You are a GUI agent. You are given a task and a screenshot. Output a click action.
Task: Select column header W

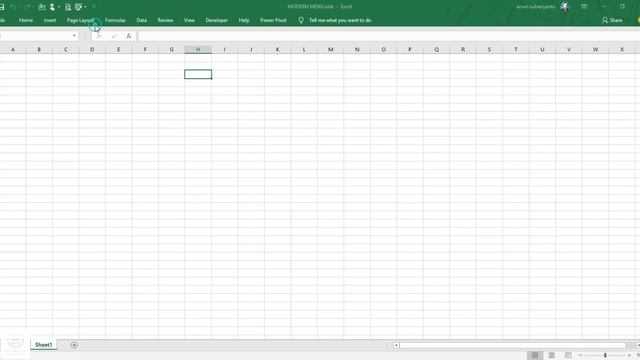(595, 49)
